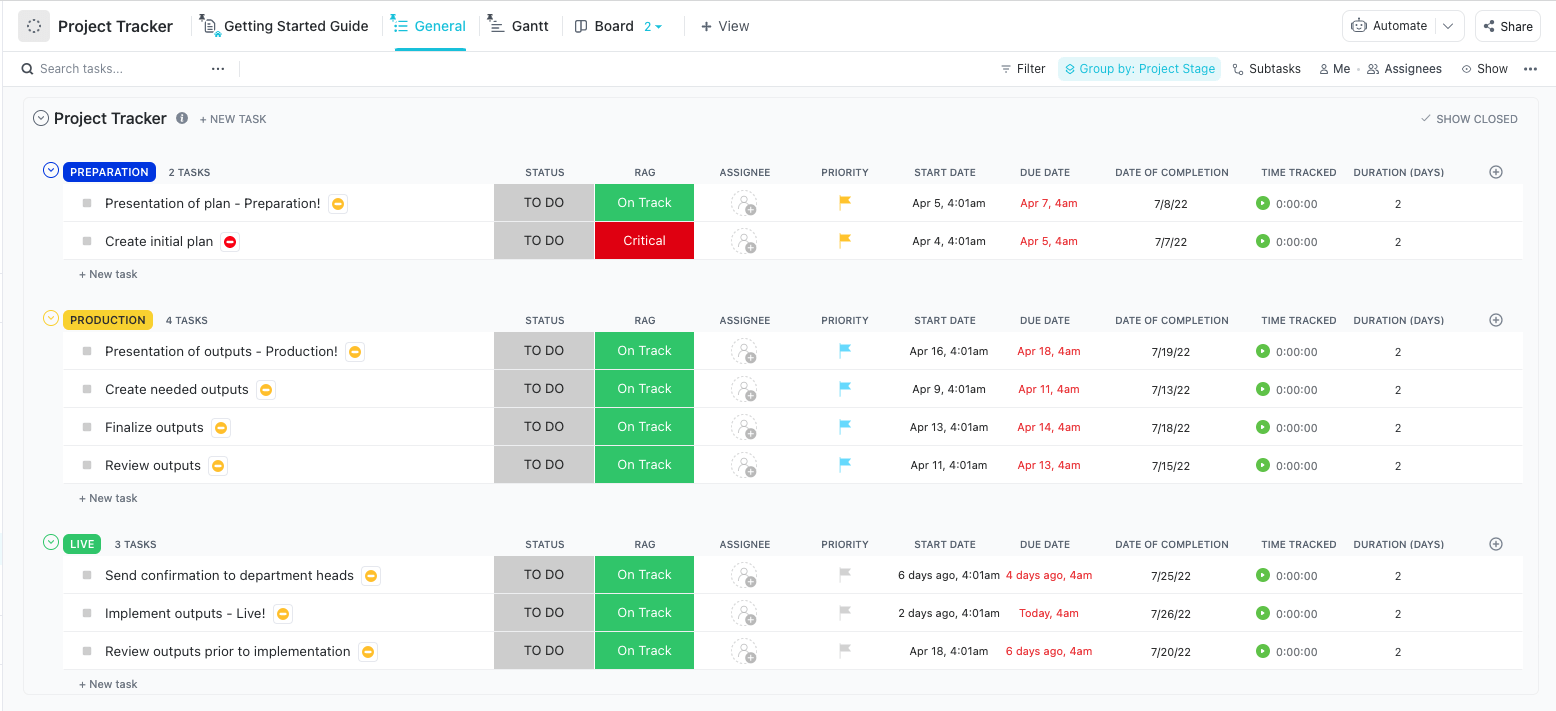Viewport: 1556px width, 711px height.
Task: Add a column in the Preparation group
Action: click(1496, 172)
